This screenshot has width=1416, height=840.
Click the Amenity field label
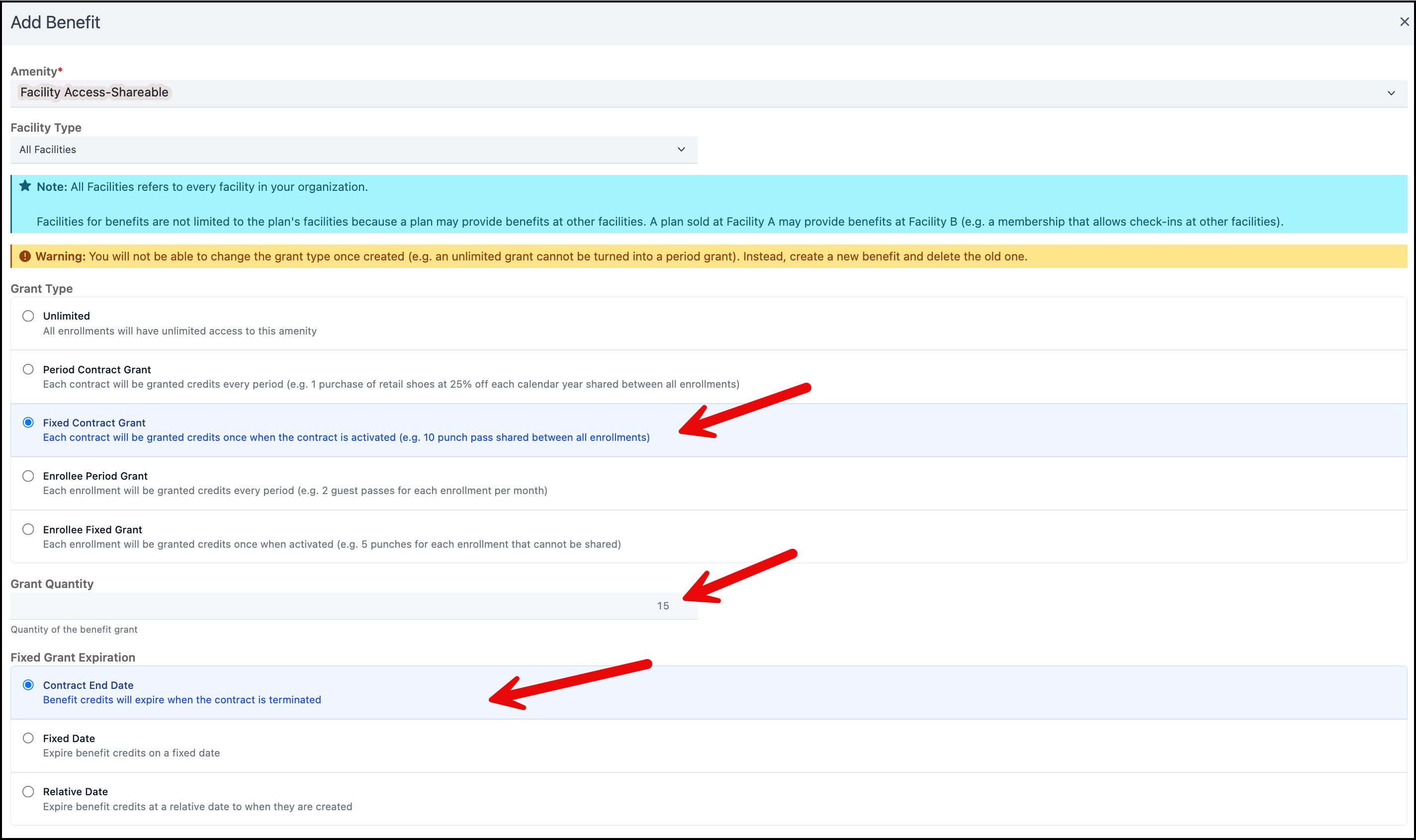tap(36, 71)
